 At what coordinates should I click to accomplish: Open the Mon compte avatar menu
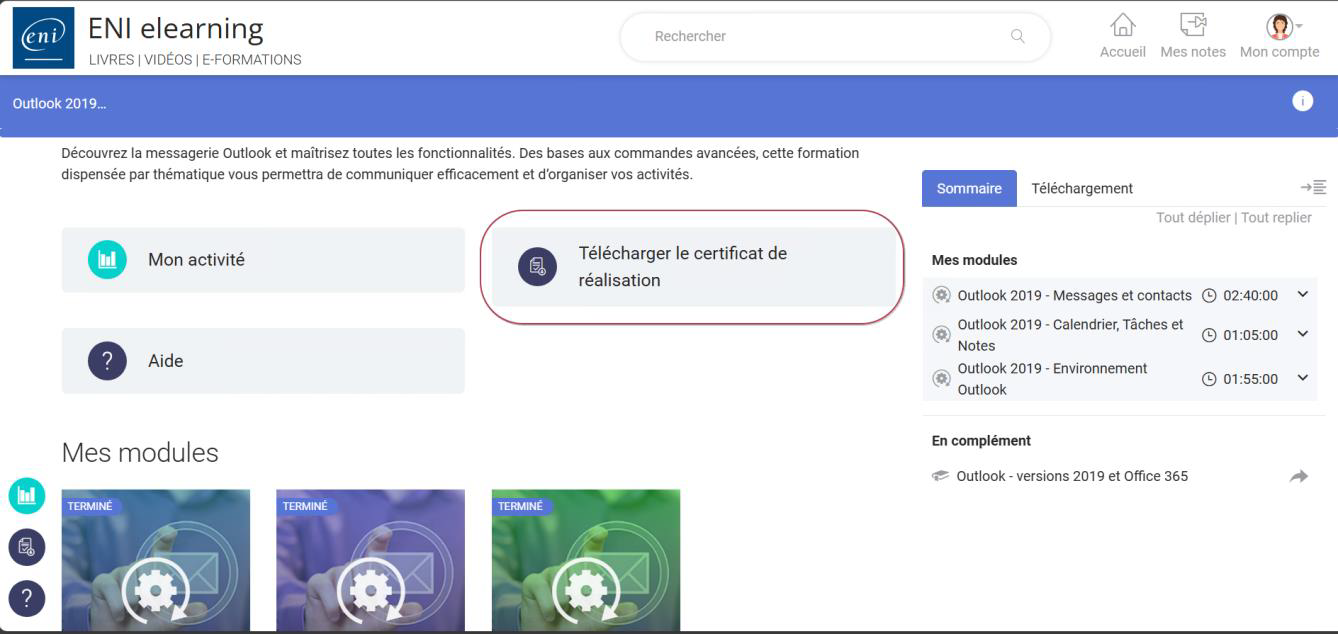pos(1279,27)
